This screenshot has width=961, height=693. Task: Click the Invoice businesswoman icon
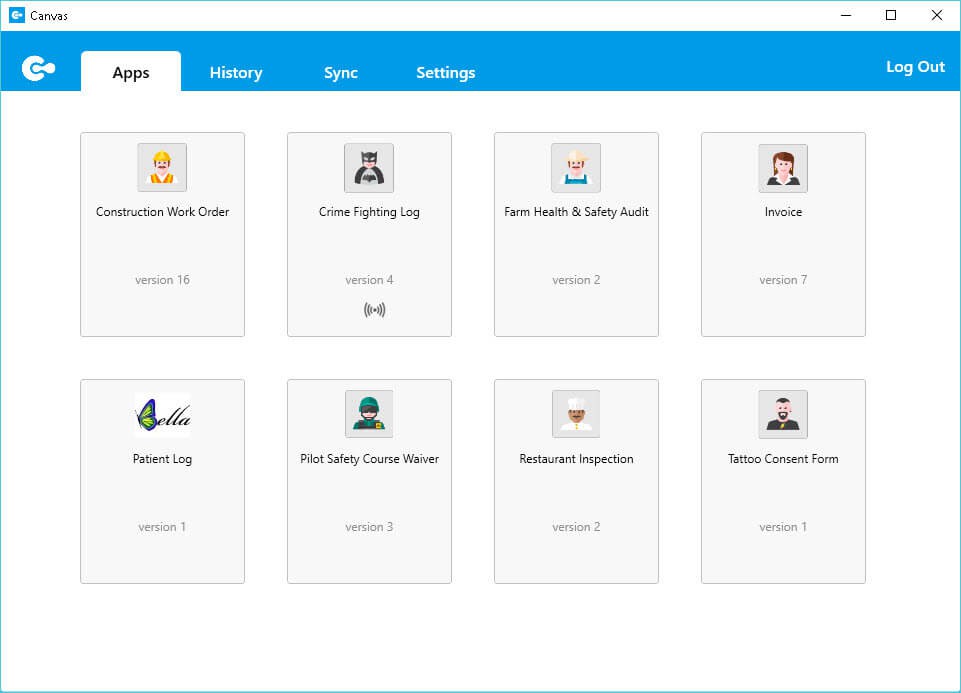coord(783,168)
